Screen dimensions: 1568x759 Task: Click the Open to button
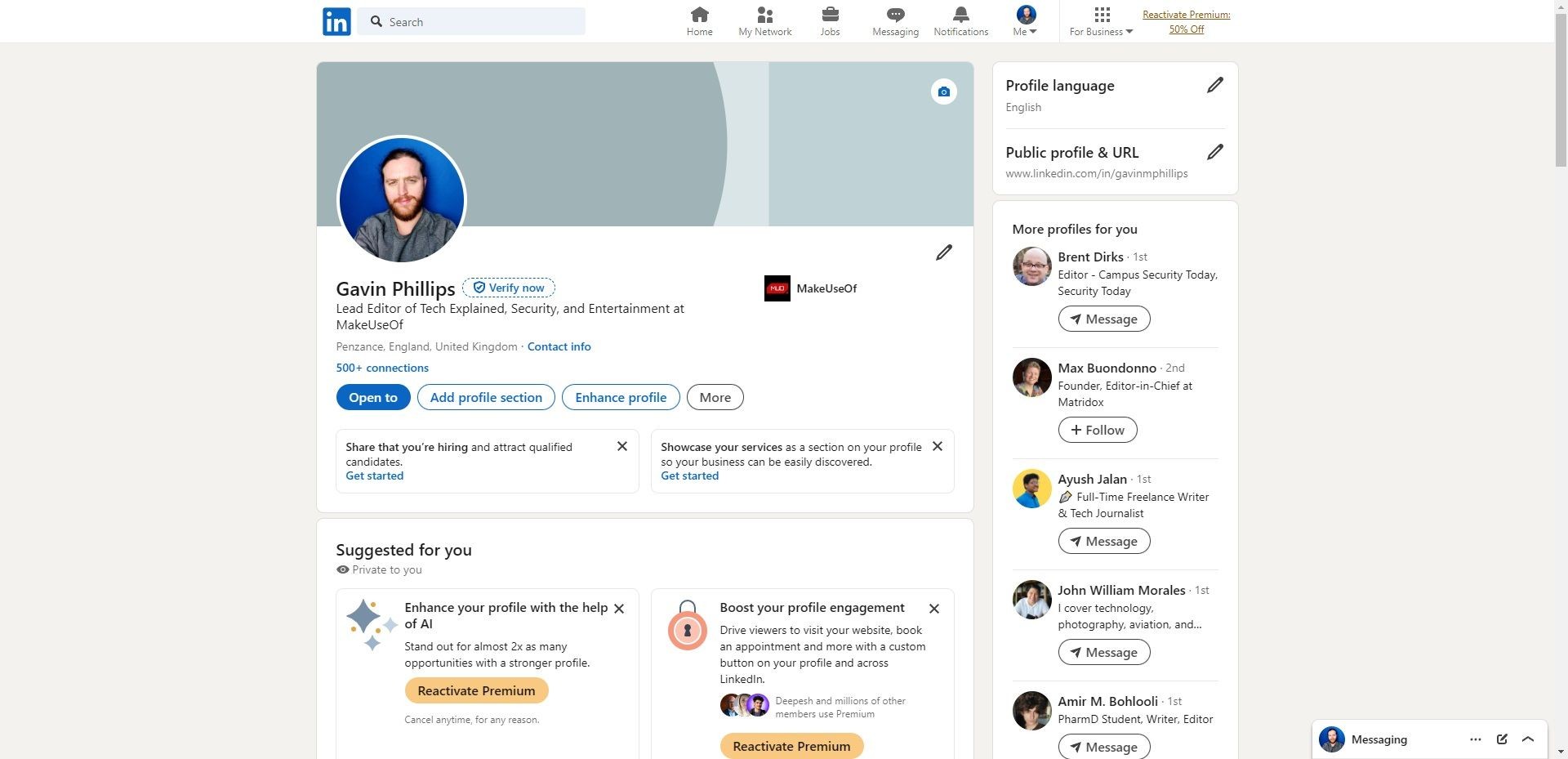373,397
